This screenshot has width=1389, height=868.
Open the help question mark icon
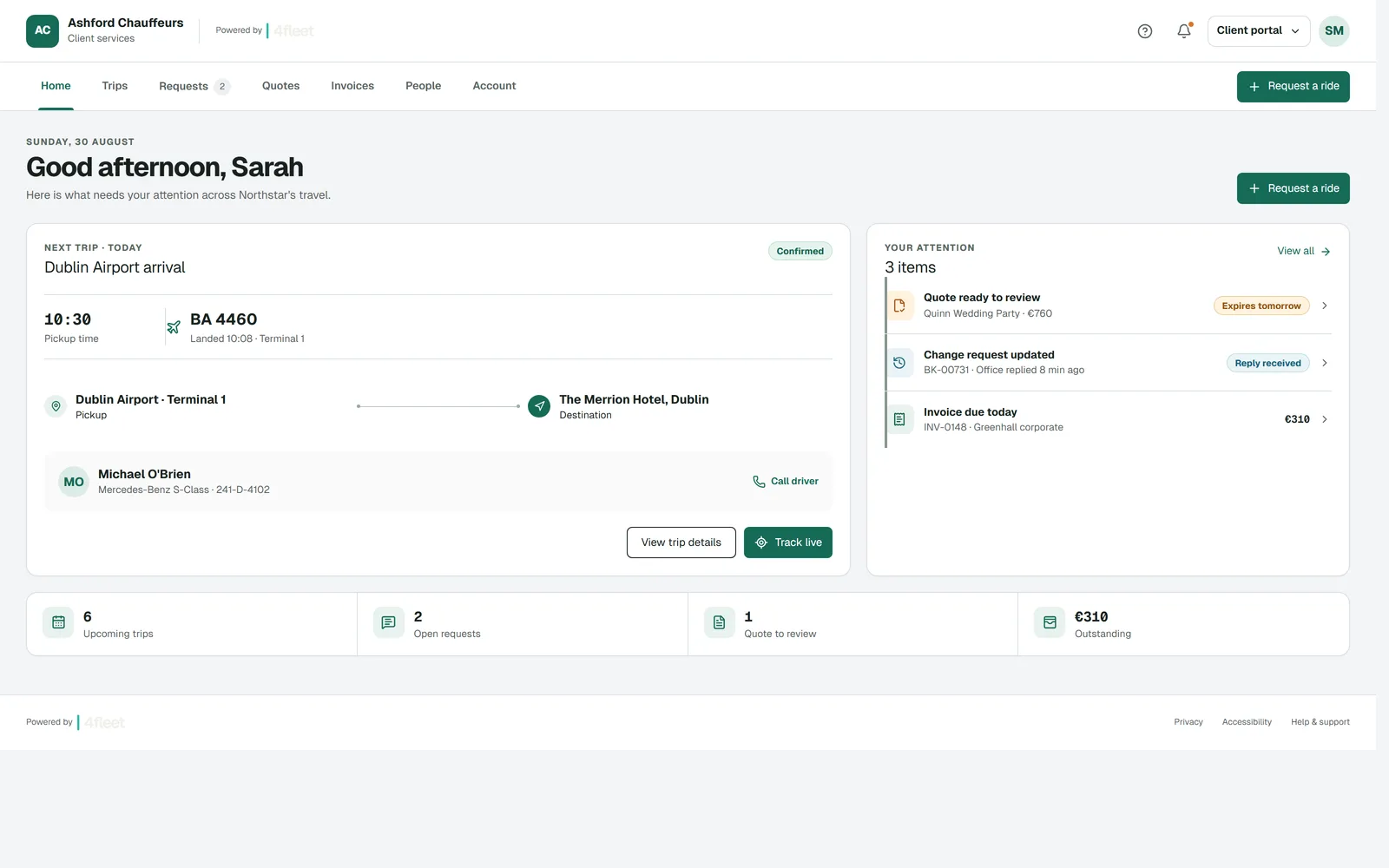pos(1145,31)
